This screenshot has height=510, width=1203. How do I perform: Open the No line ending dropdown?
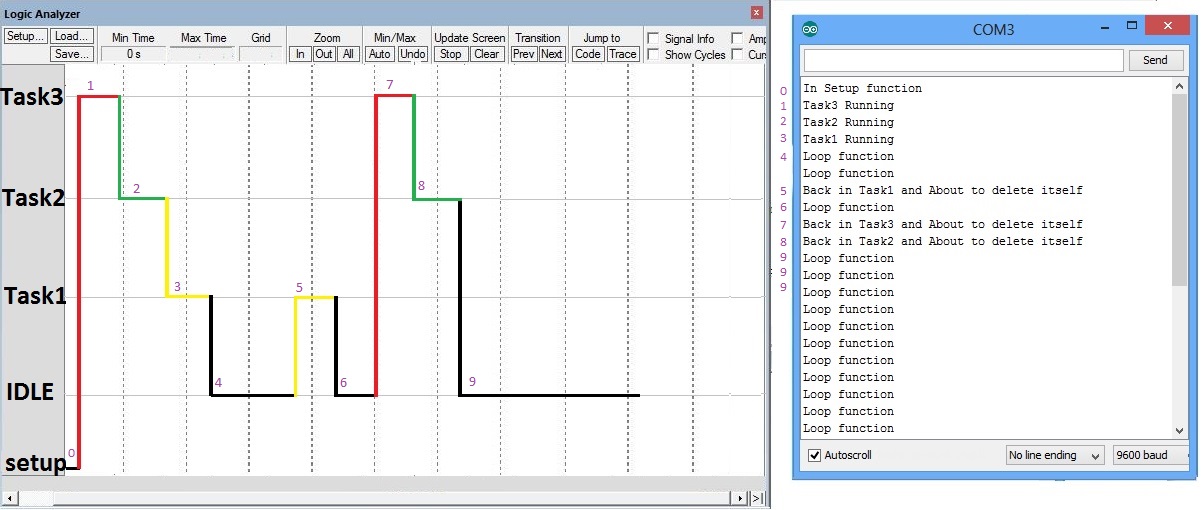pyautogui.click(x=1054, y=456)
